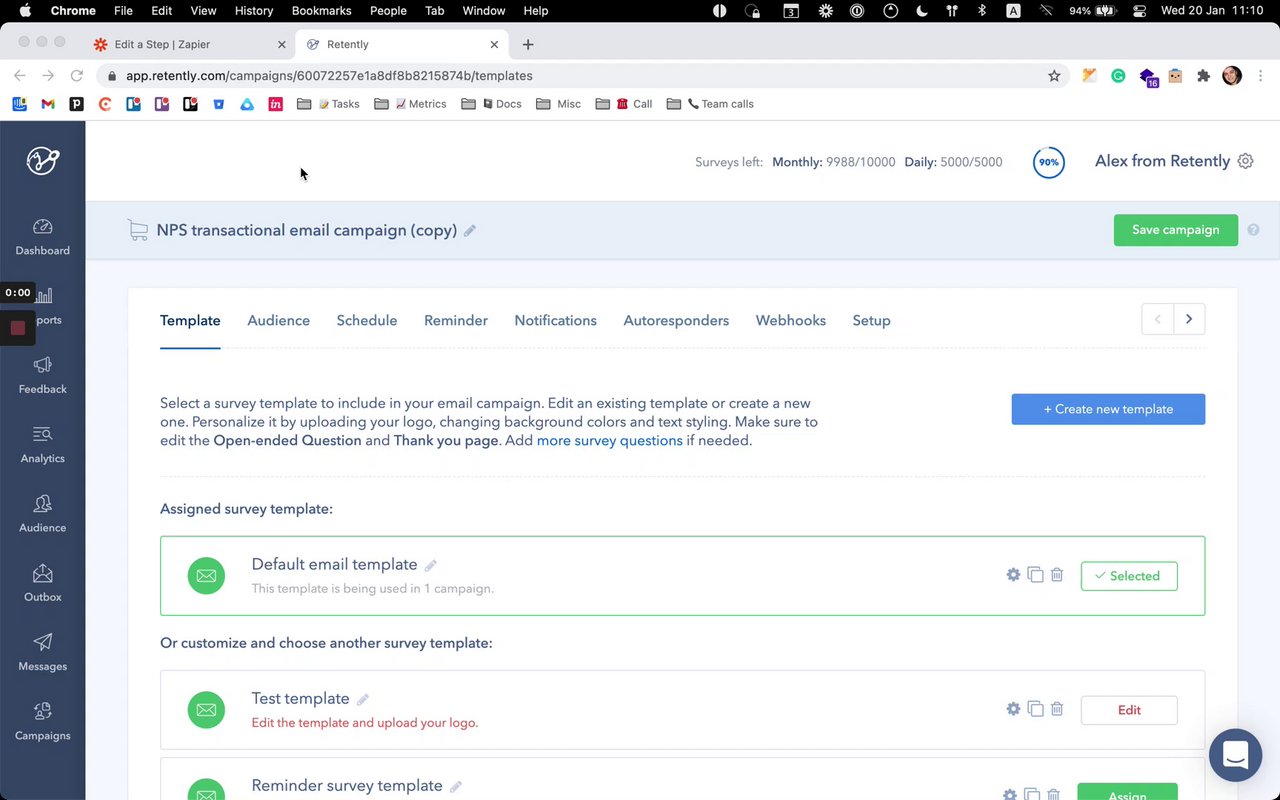1280x800 pixels.
Task: Switch to the Audience campaign tab
Action: pyautogui.click(x=279, y=321)
